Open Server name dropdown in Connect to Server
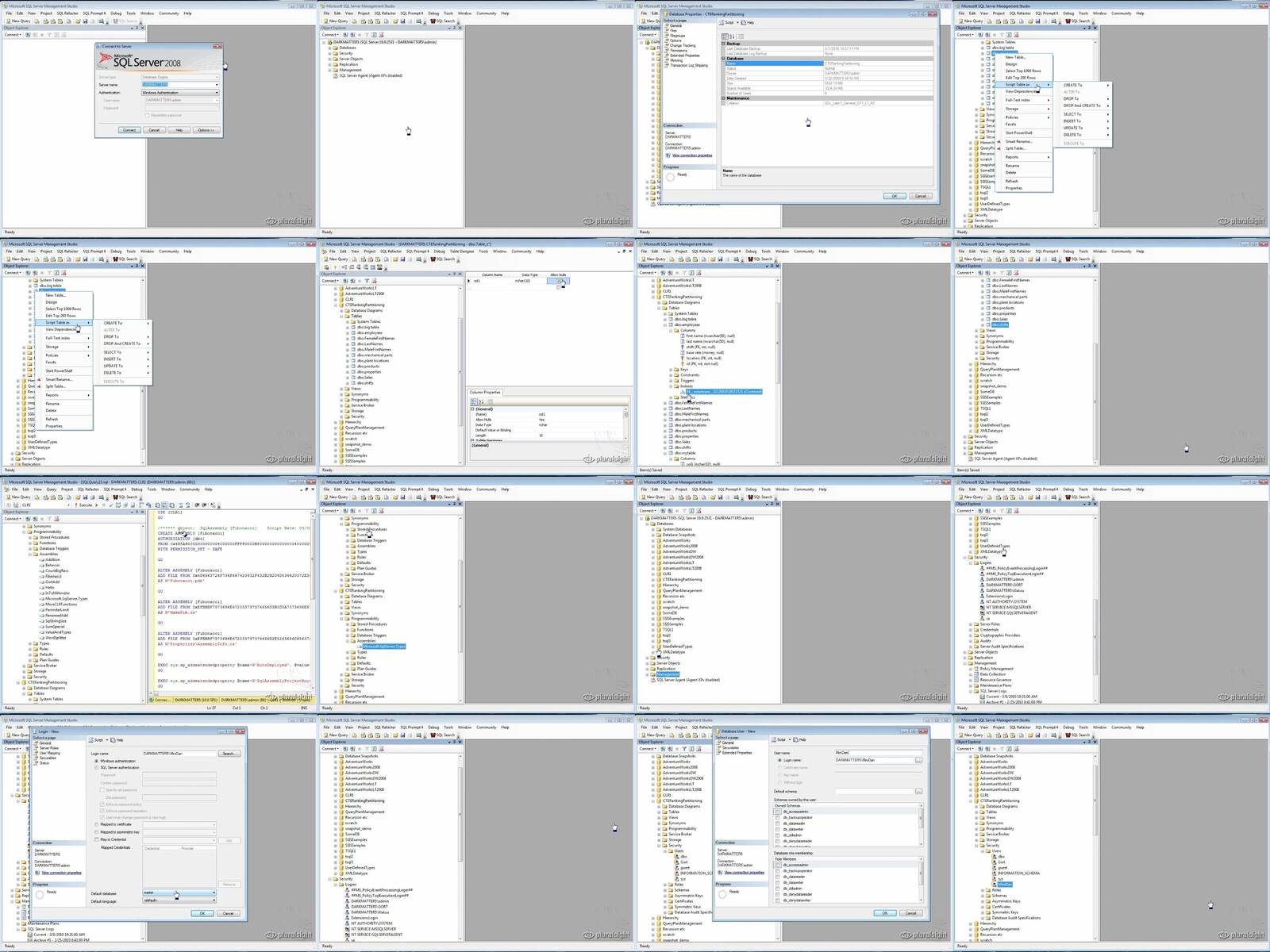 point(216,85)
